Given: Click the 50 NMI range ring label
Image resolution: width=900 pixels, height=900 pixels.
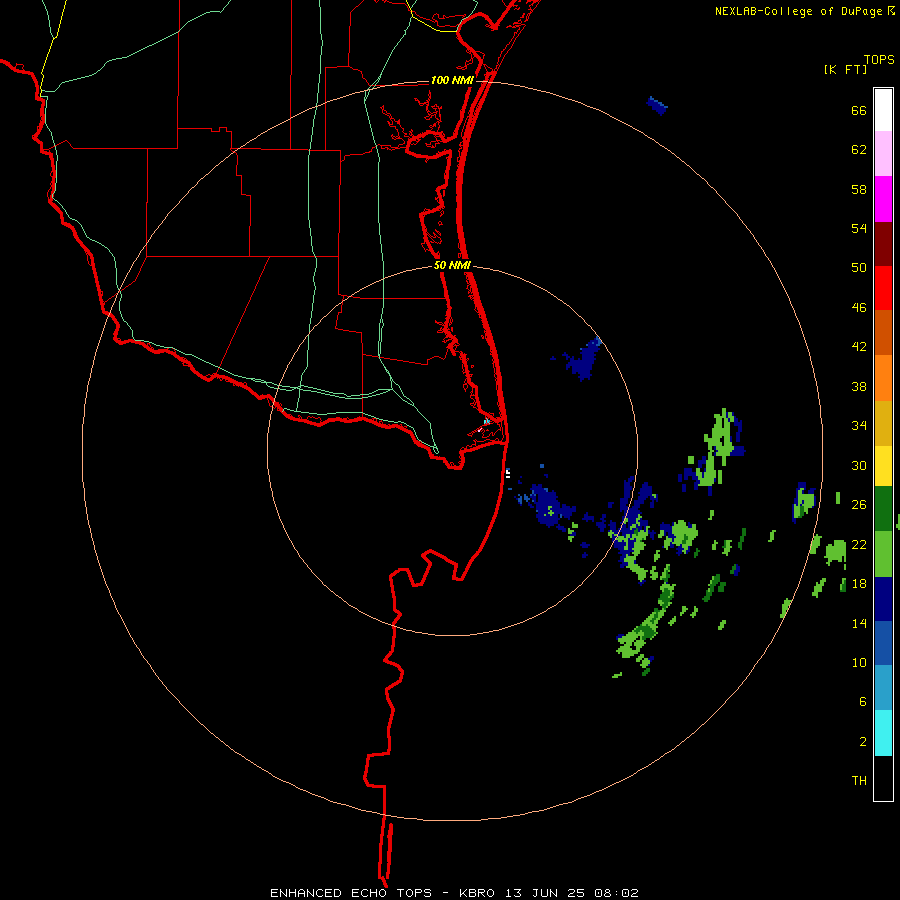Looking at the screenshot, I should (x=452, y=265).
